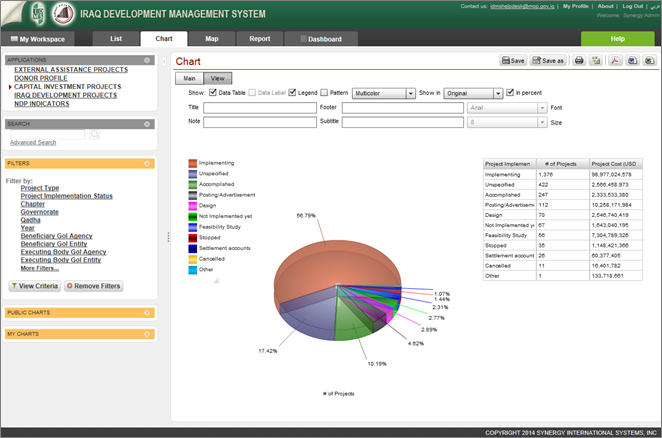Open NDP Indicators link

click(x=41, y=104)
